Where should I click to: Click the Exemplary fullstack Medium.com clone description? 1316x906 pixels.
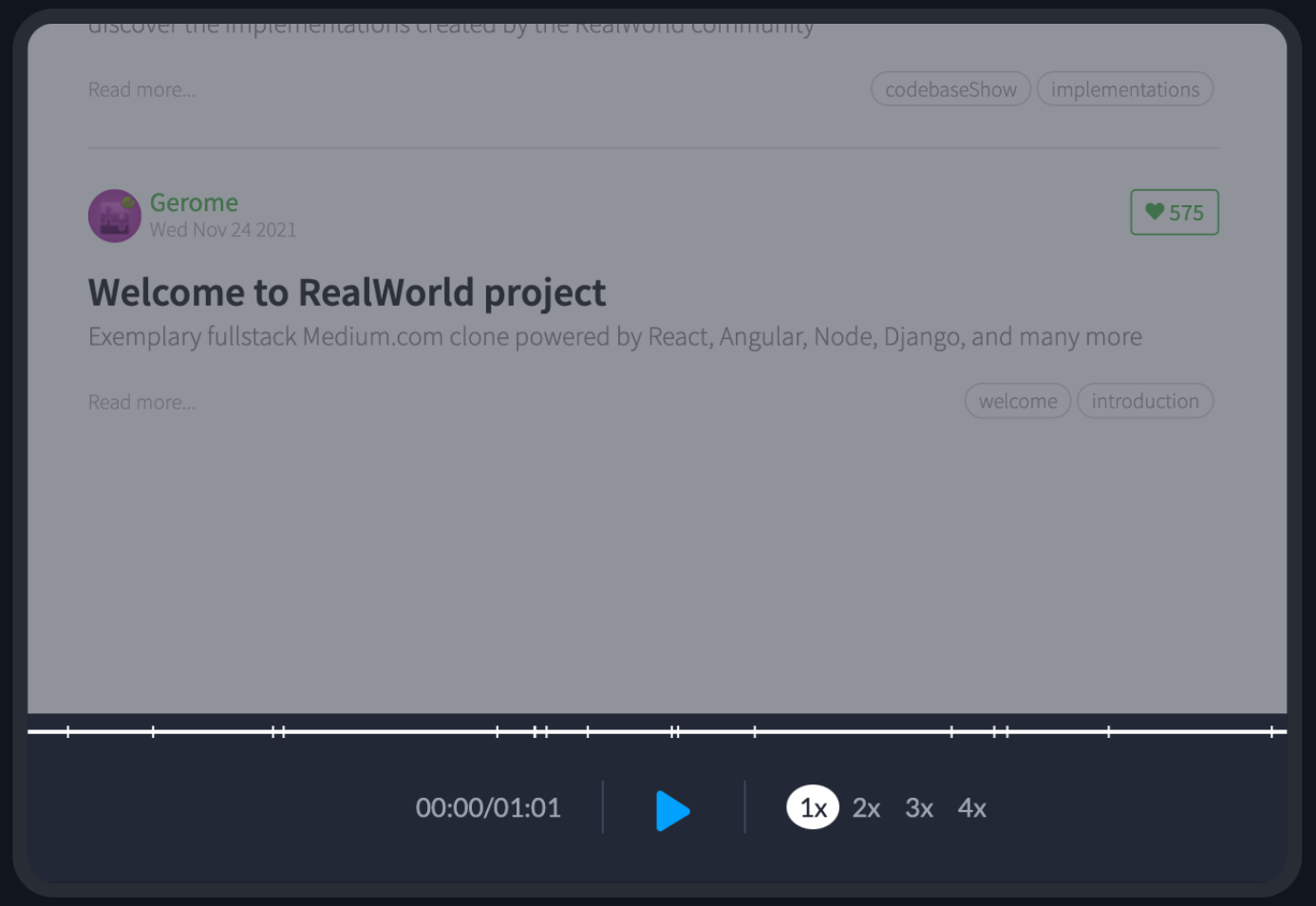click(x=614, y=337)
